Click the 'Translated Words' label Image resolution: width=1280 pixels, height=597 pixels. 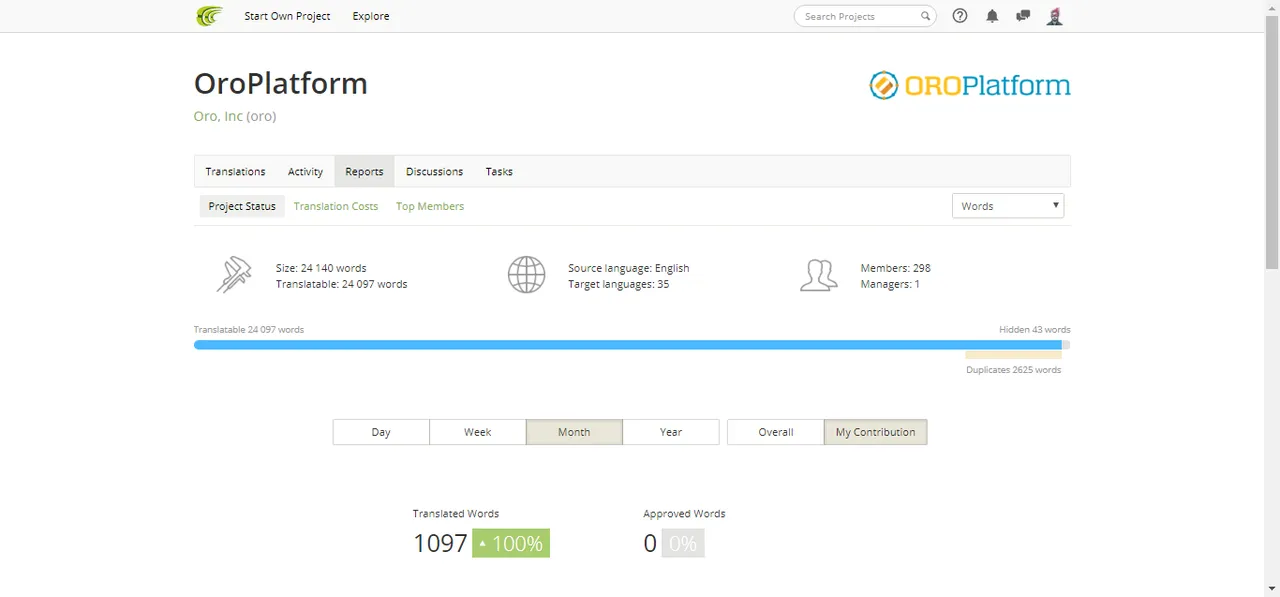456,513
